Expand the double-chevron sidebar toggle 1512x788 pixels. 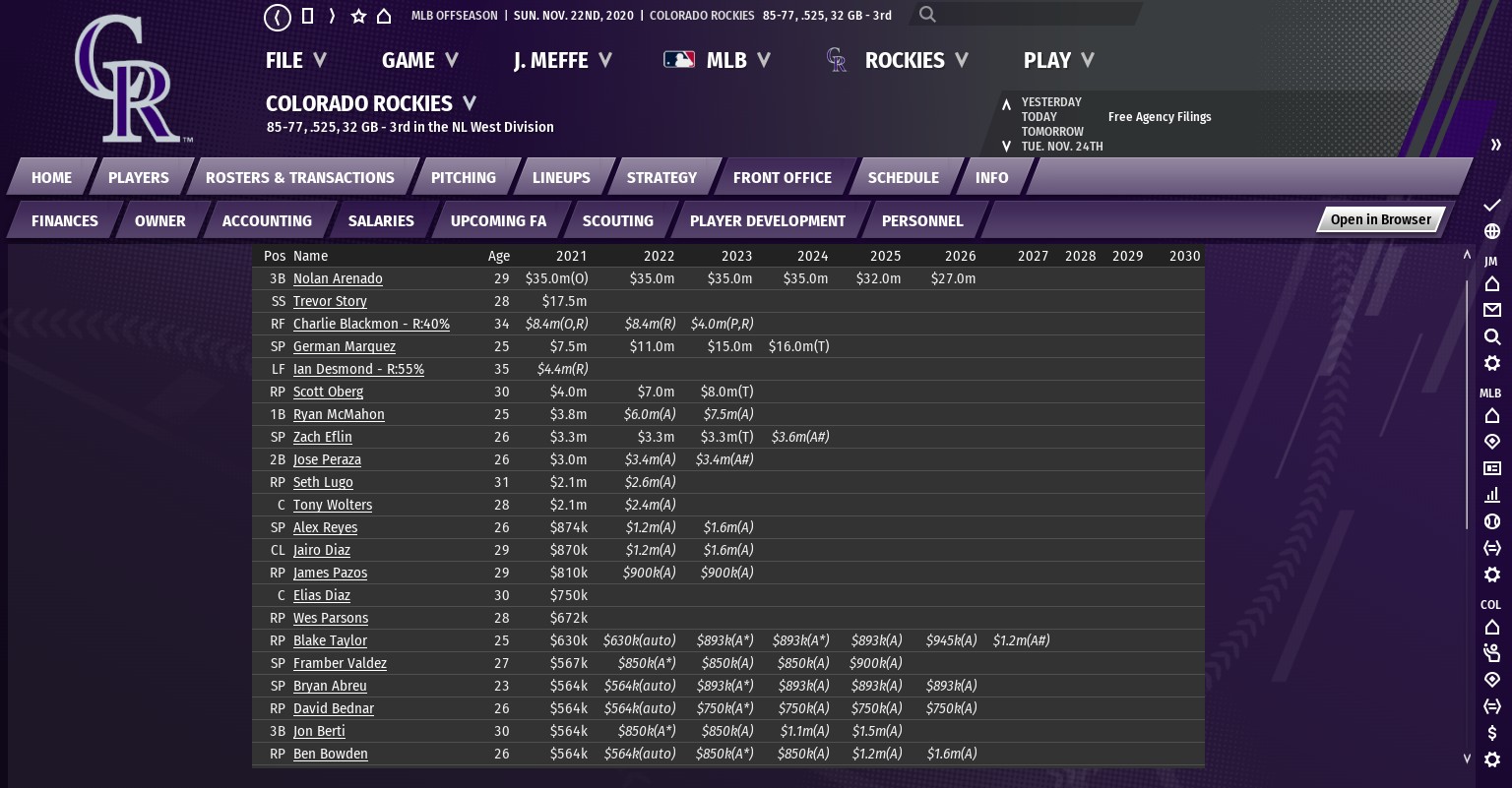pos(1495,145)
